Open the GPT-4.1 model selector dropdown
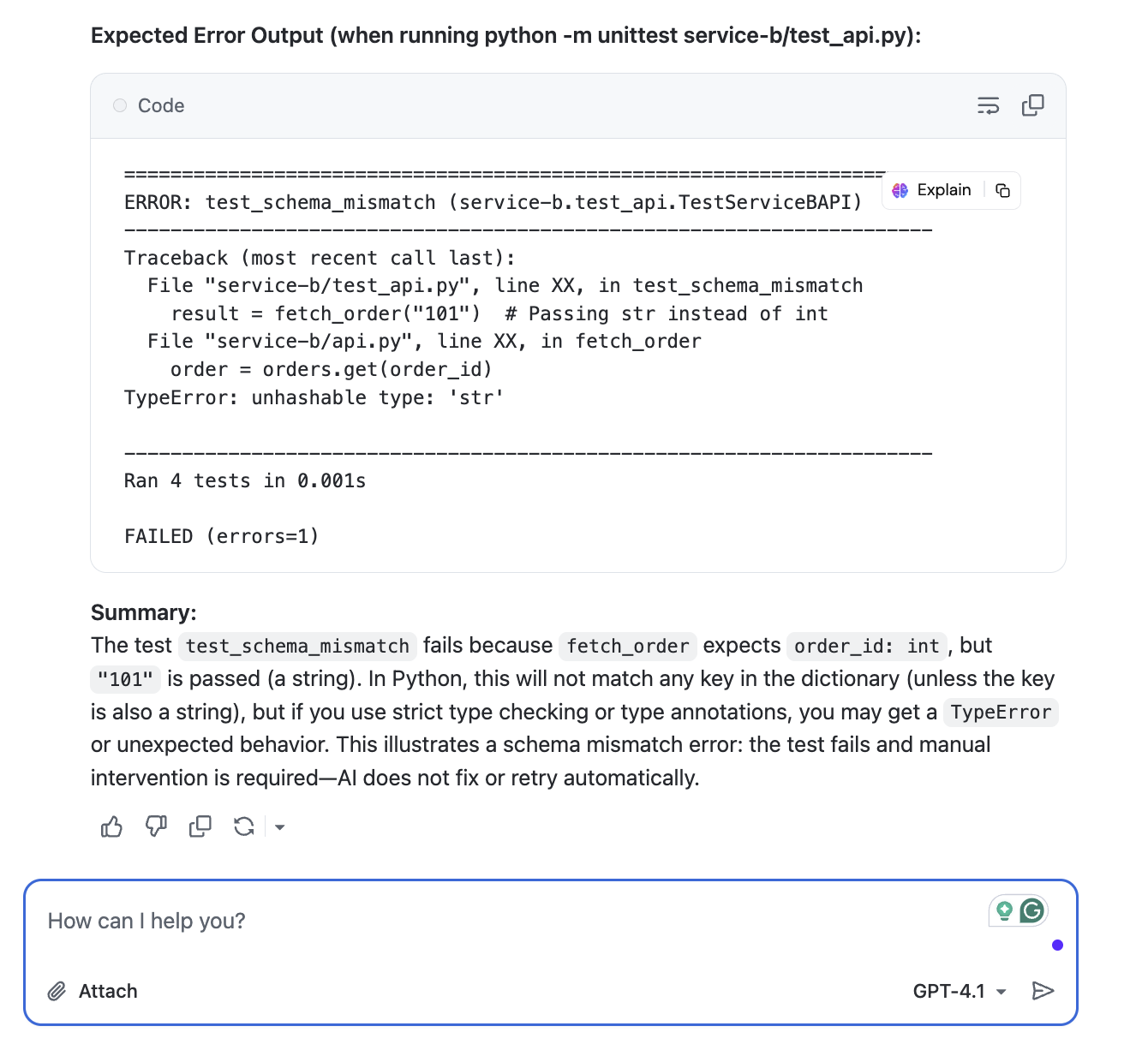The width and height of the screenshot is (1148, 1038). pos(959,991)
